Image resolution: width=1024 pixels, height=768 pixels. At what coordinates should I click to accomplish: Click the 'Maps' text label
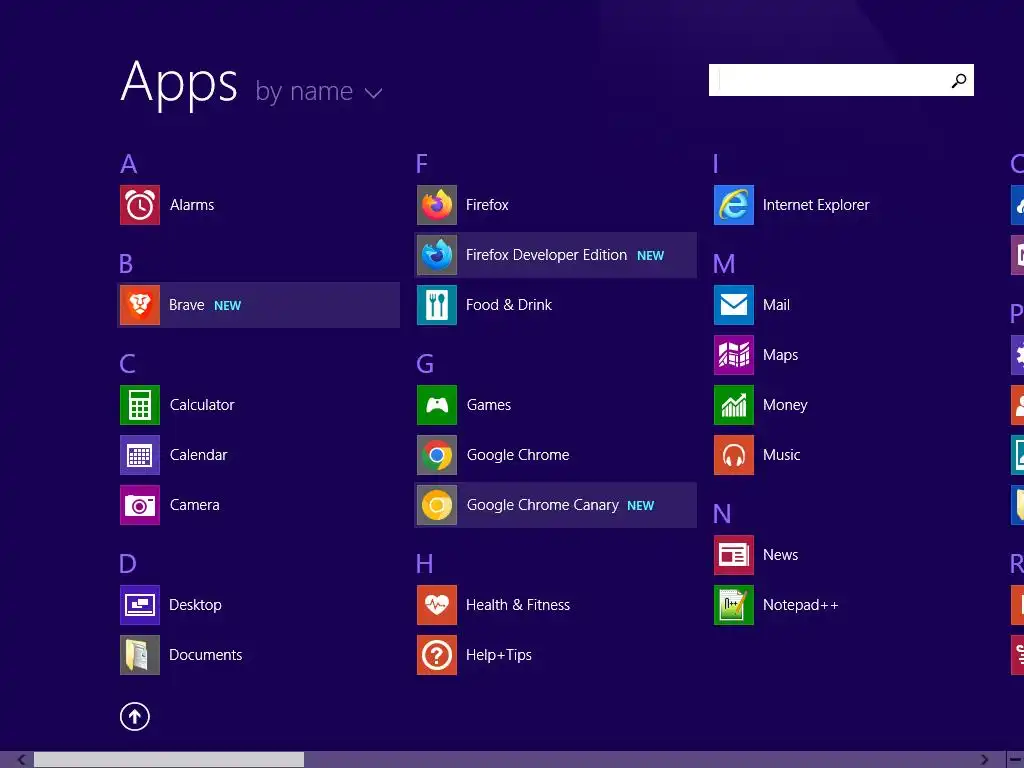point(780,355)
